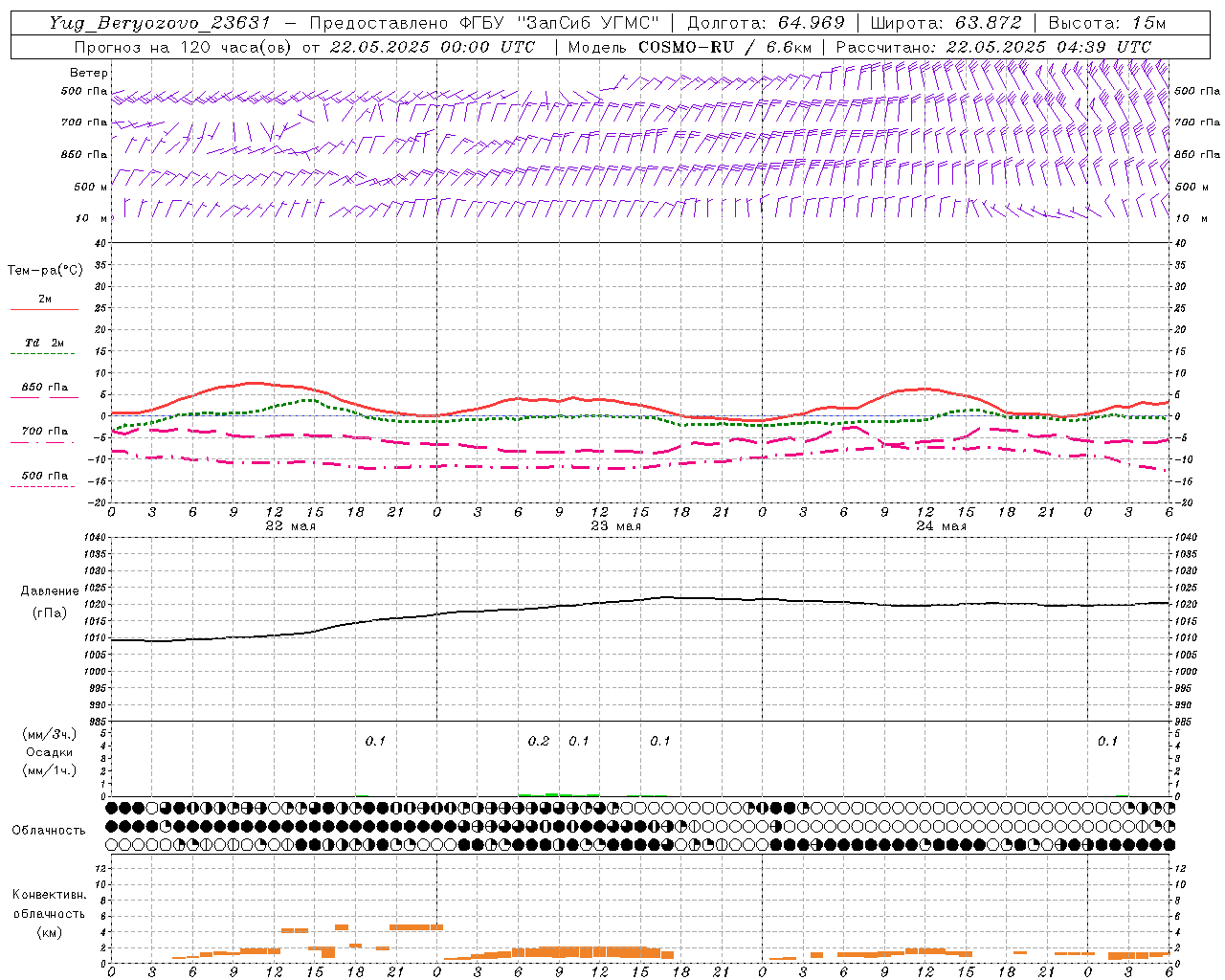Screen dimensions: 1225x980
Task: Click the (мм/1ч.) precipitation unit label
Action: (50, 770)
